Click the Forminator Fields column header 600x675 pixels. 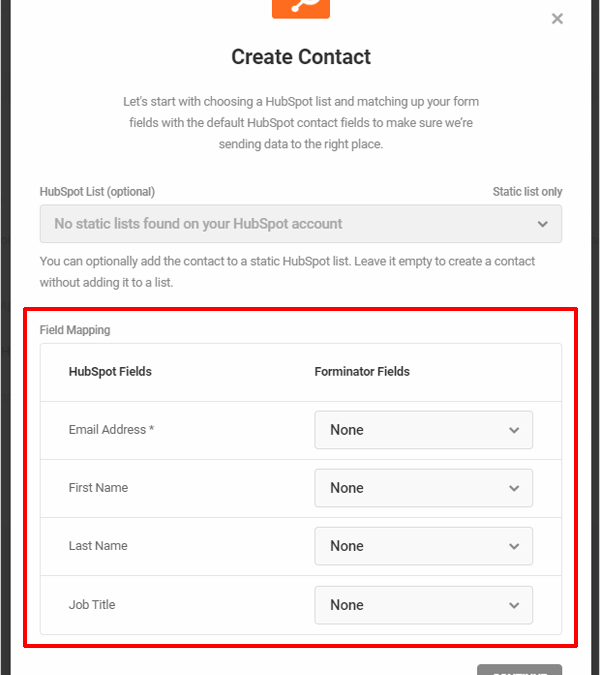(x=362, y=372)
